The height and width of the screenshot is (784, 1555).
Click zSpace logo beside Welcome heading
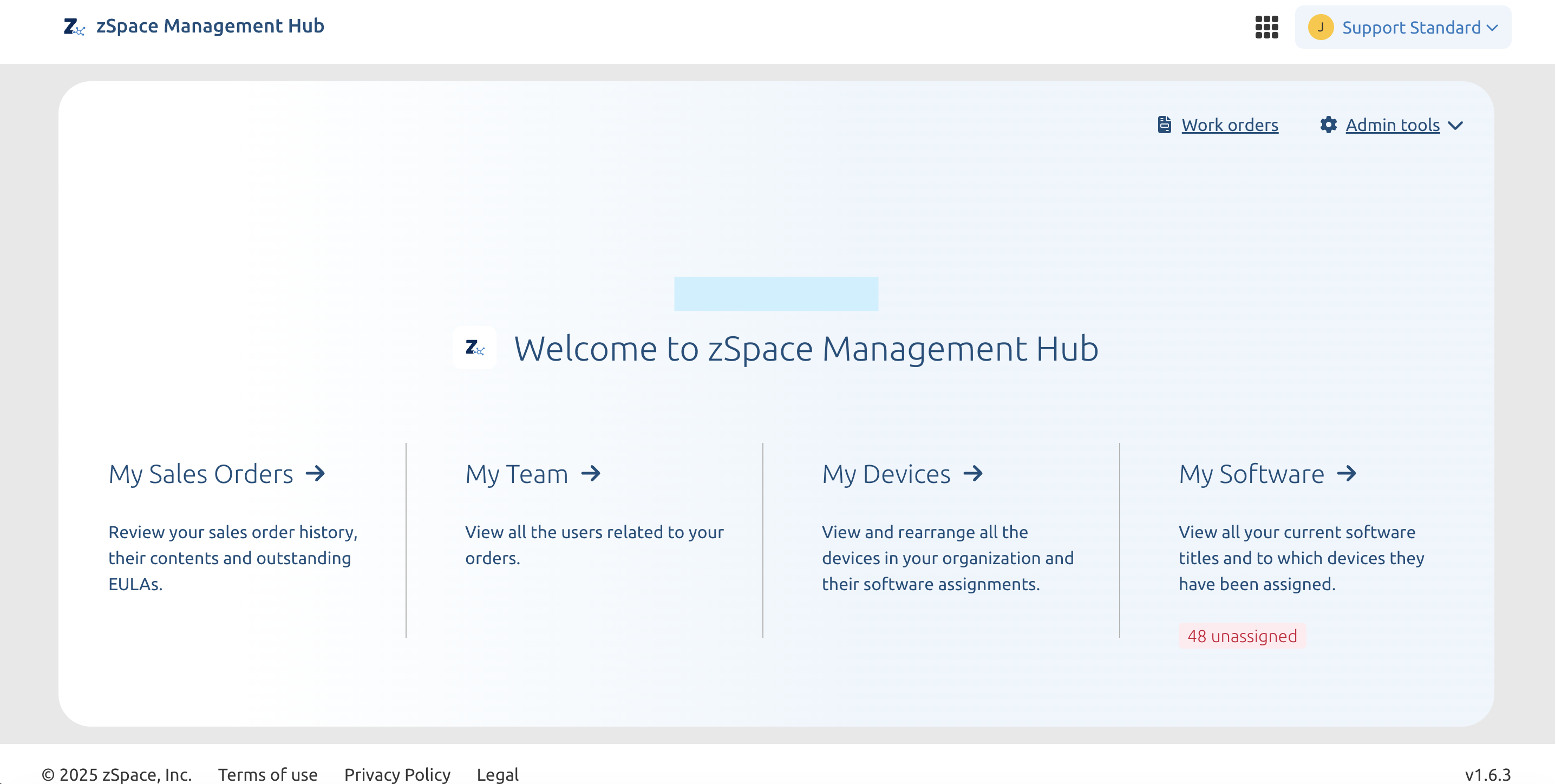coord(475,348)
